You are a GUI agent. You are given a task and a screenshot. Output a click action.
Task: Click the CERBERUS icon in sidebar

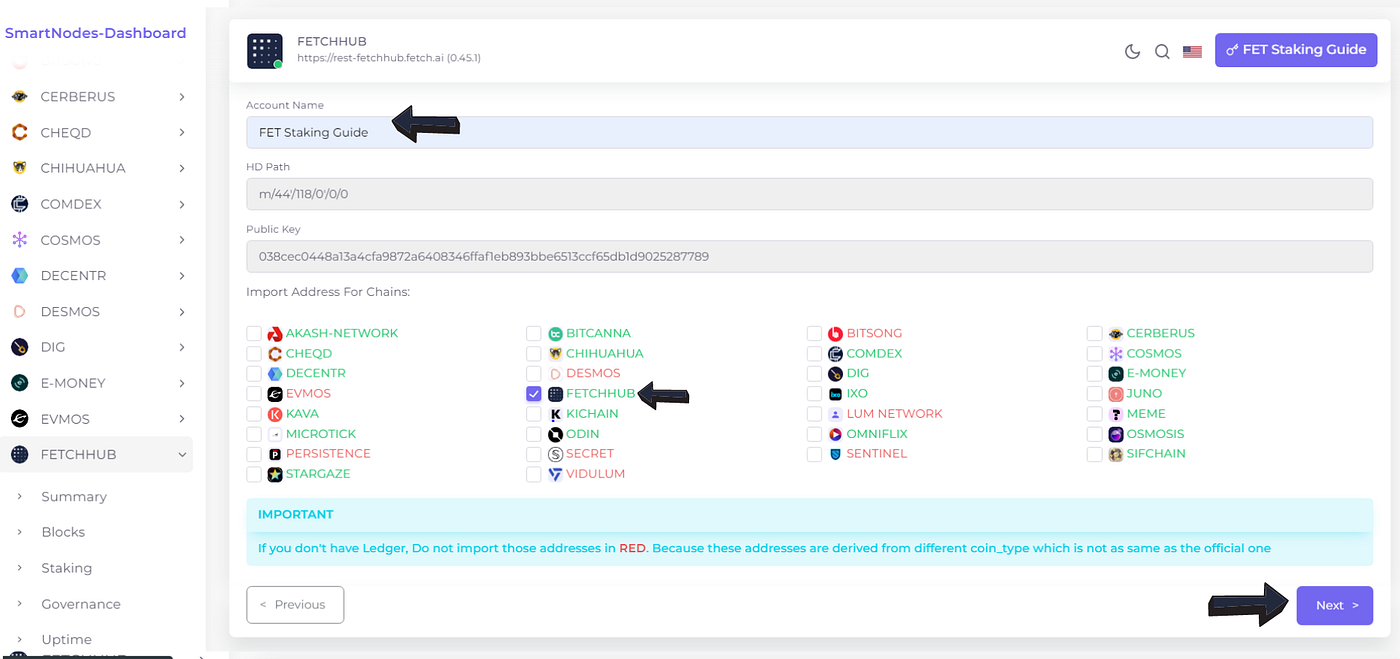point(19,97)
